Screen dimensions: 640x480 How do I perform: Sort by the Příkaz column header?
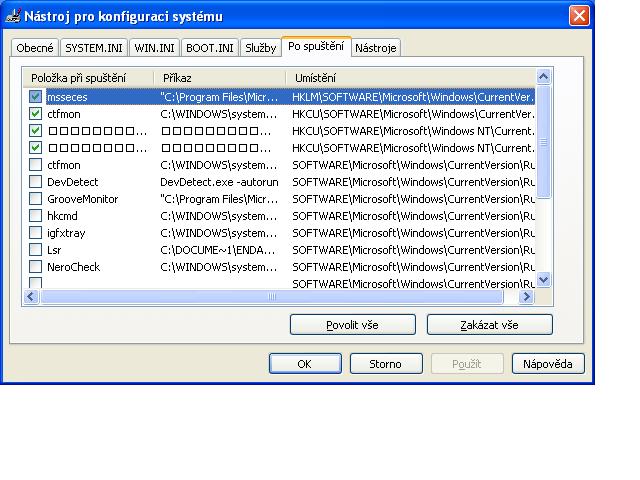(x=220, y=78)
